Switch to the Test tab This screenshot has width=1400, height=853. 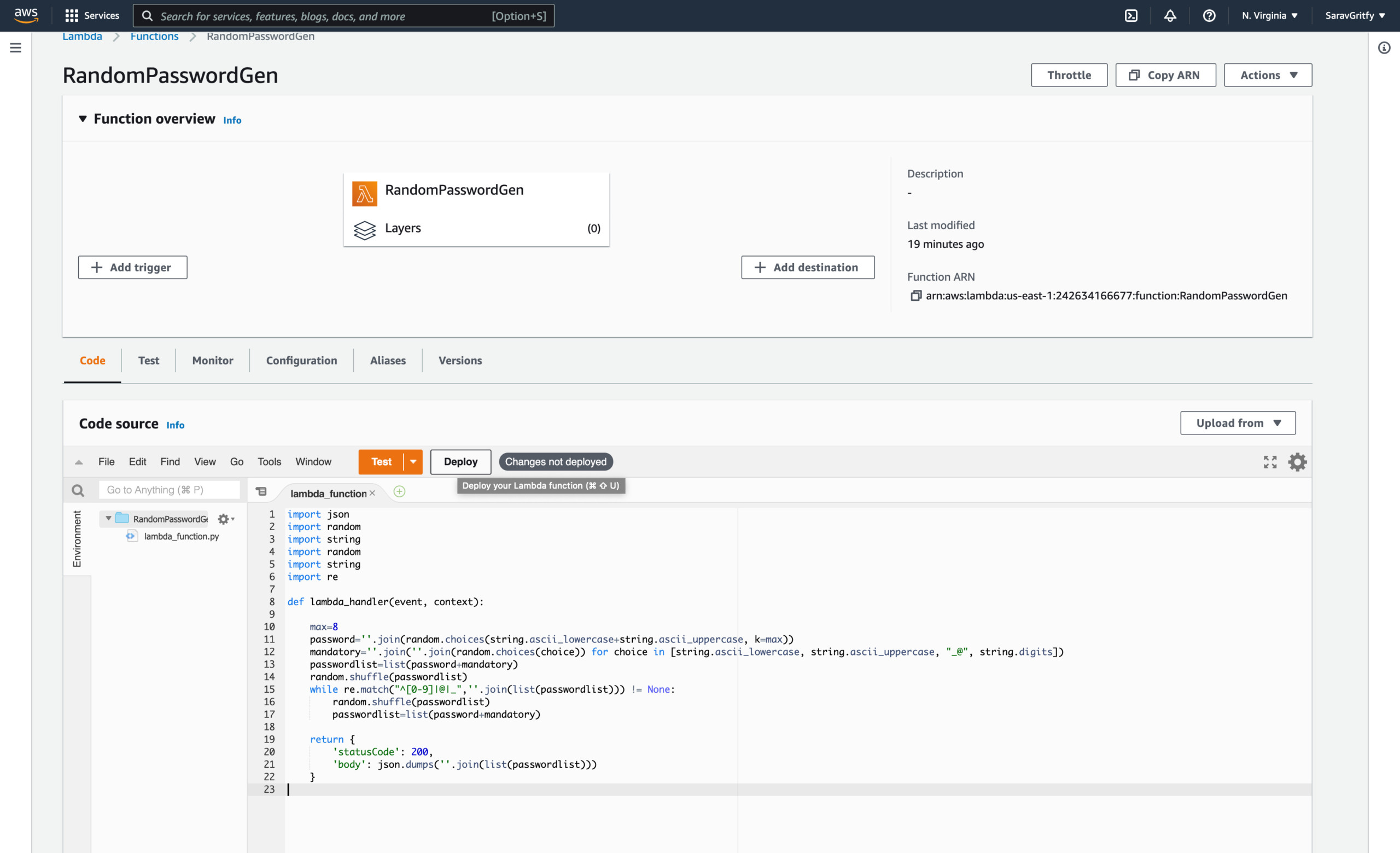click(148, 360)
